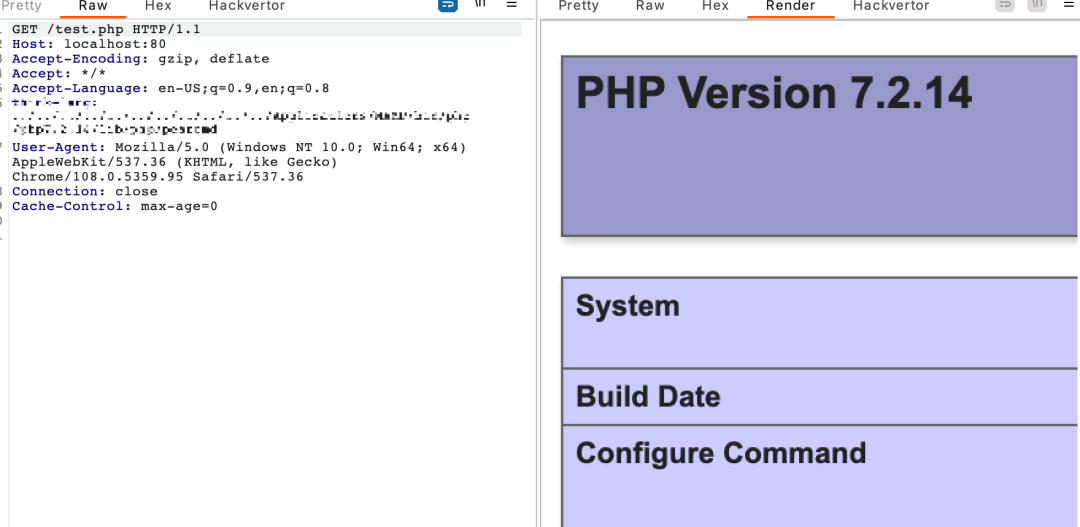This screenshot has width=1080, height=527.
Task: Click response panel show non-printable characters icon
Action: (x=1037, y=5)
